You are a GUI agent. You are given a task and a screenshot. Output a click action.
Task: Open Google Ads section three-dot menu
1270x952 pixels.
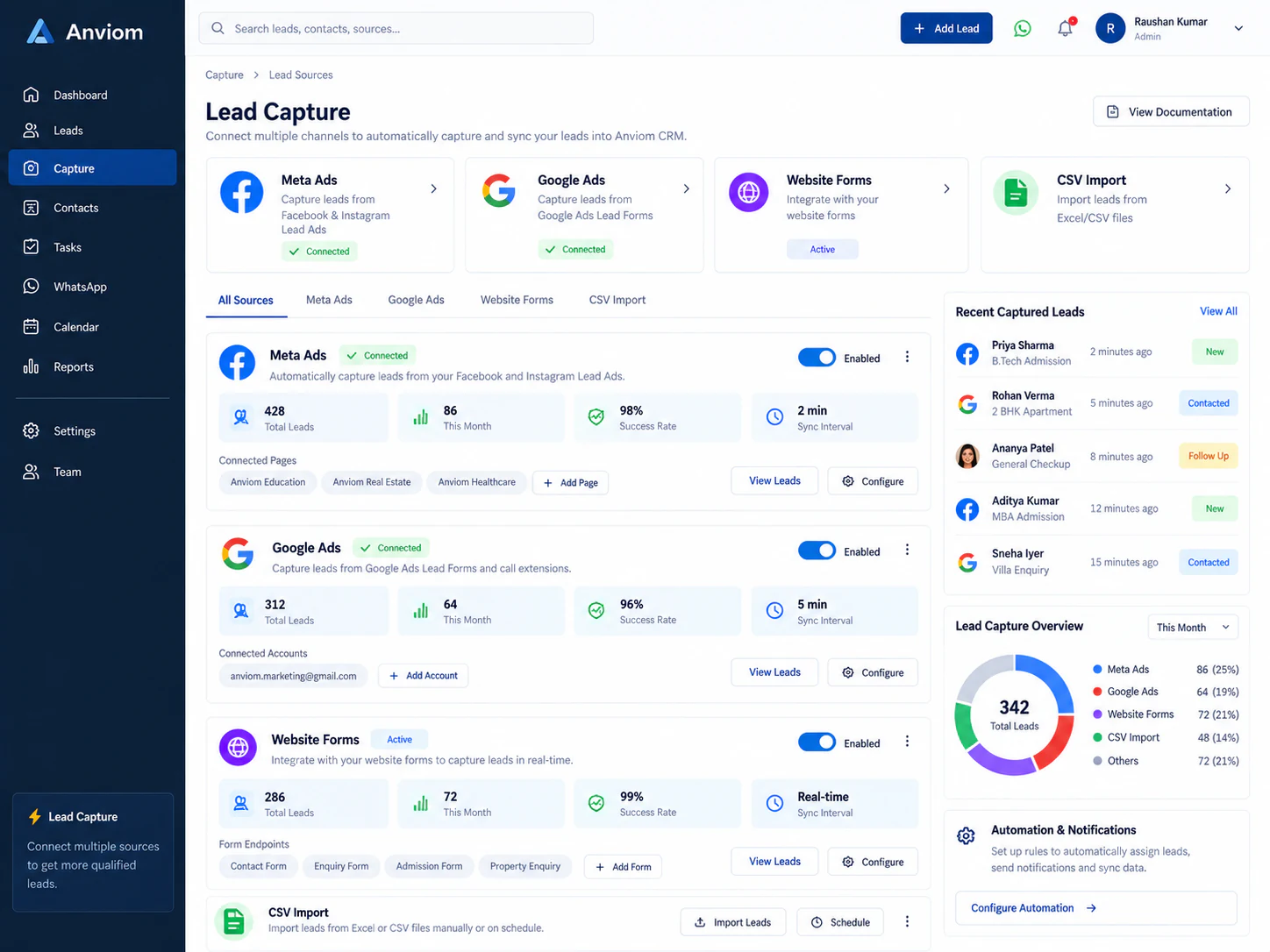(x=907, y=551)
